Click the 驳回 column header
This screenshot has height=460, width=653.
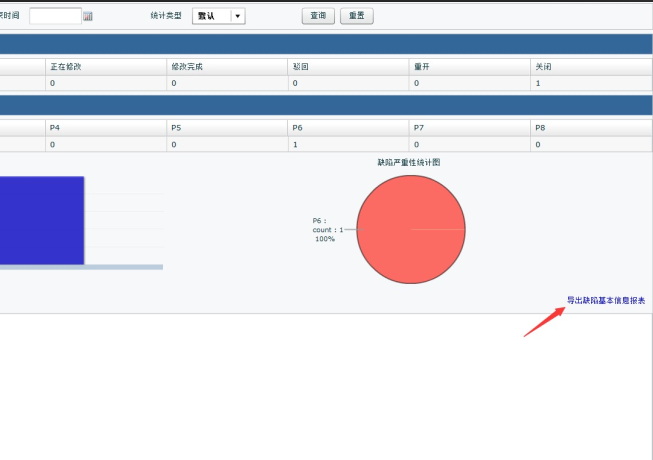pos(301,67)
